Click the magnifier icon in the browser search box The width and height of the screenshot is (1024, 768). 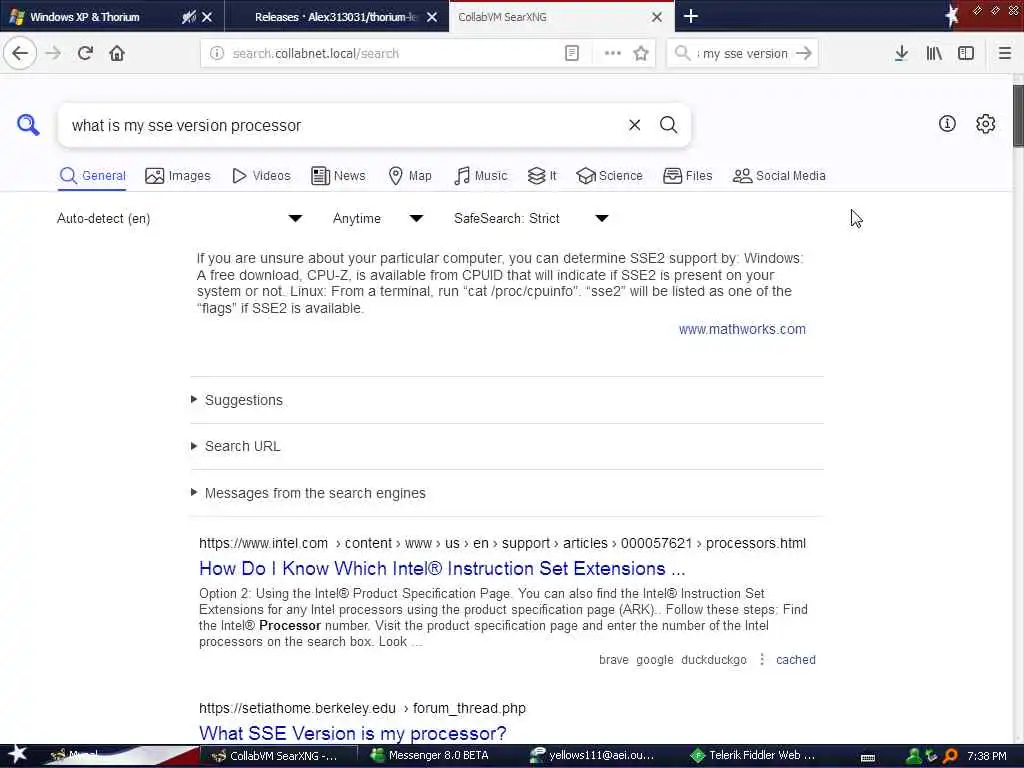682,53
